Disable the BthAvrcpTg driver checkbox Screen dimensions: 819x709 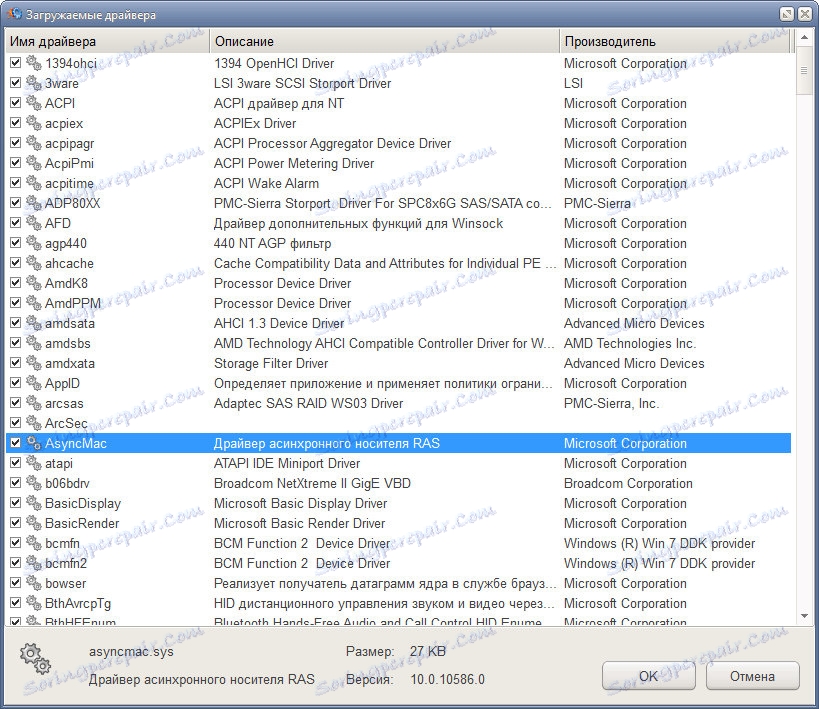[16, 602]
